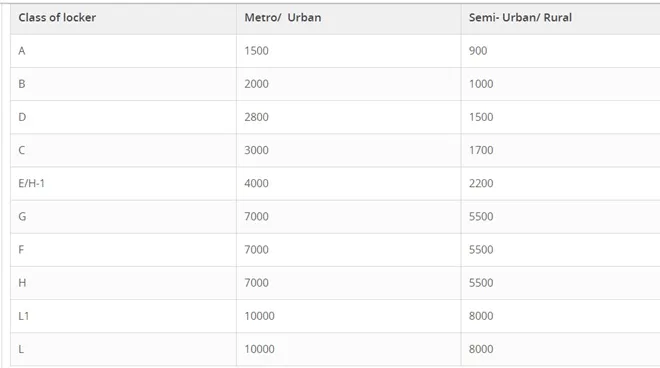This screenshot has height=368, width=660.
Task: Click the 1500 Metro value for class A
Action: click(256, 51)
